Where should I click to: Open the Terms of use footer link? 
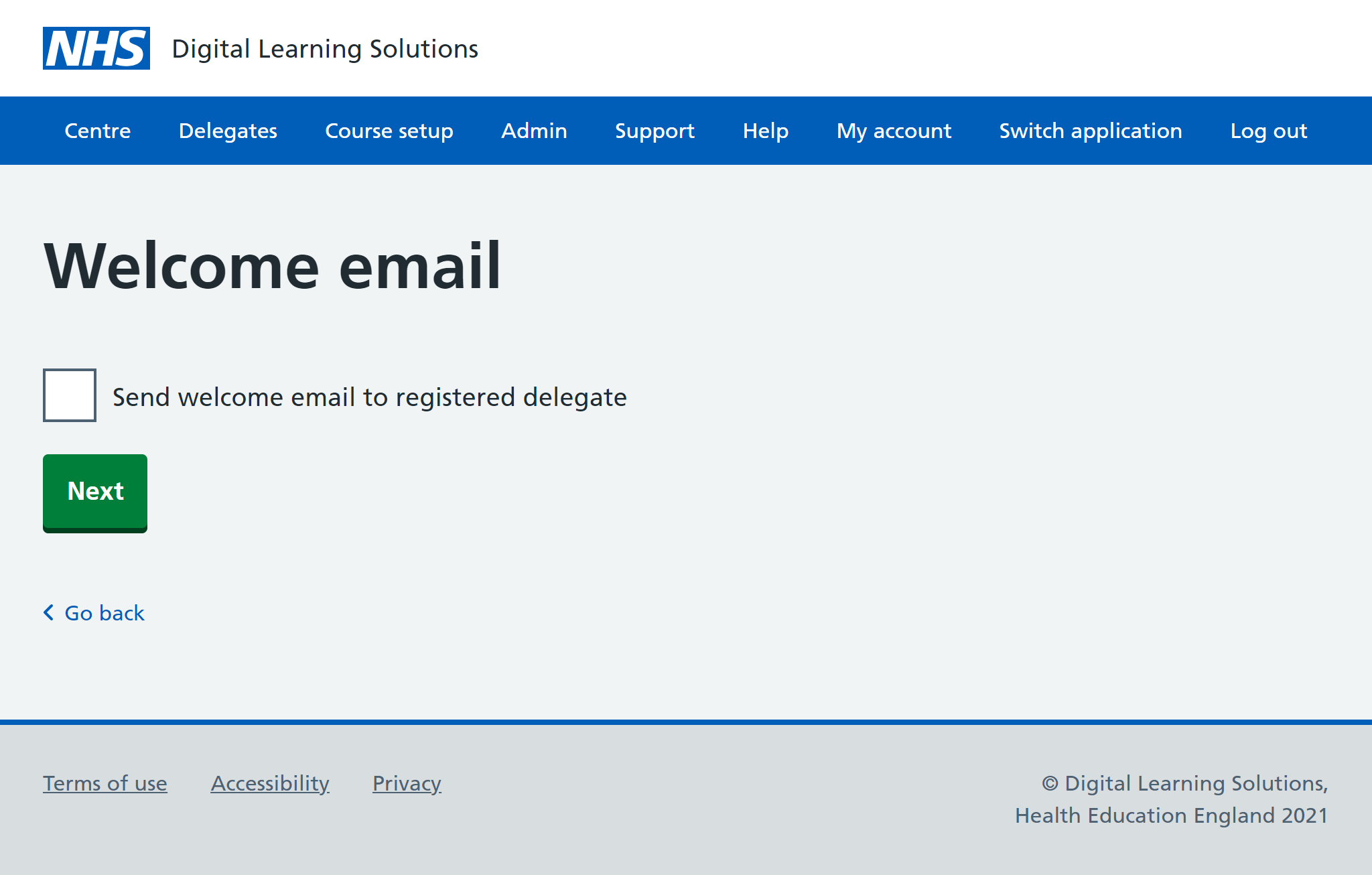coord(105,783)
